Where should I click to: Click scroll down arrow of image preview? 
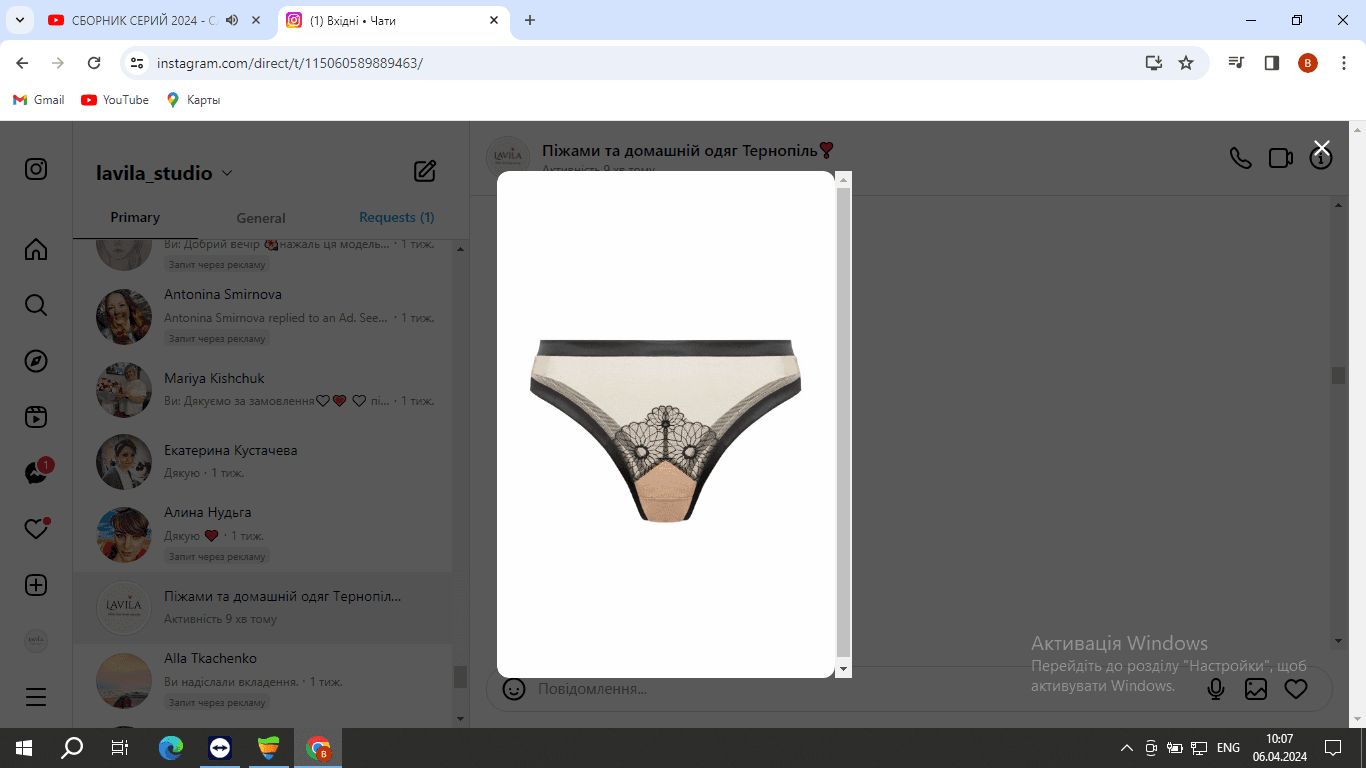(843, 668)
